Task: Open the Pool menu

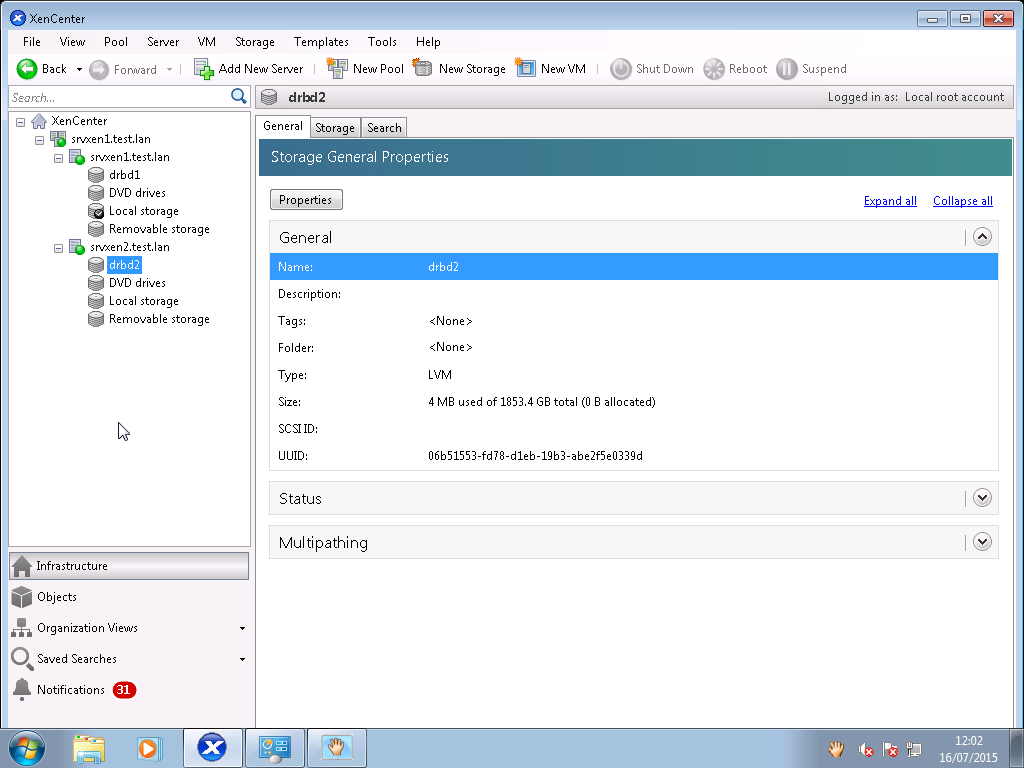Action: click(116, 42)
